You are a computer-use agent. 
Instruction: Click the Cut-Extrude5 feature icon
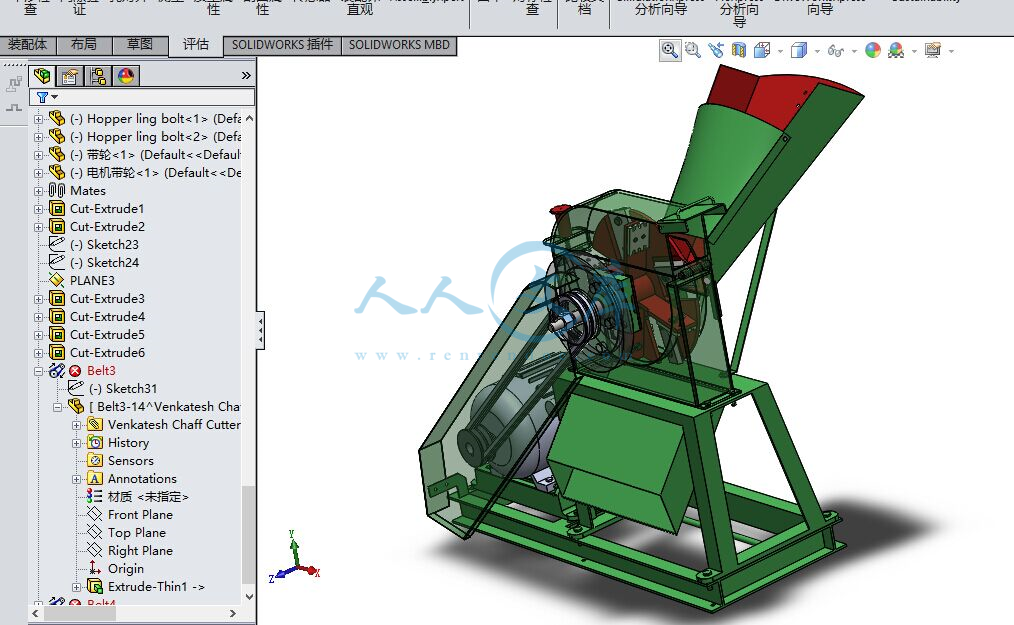57,334
